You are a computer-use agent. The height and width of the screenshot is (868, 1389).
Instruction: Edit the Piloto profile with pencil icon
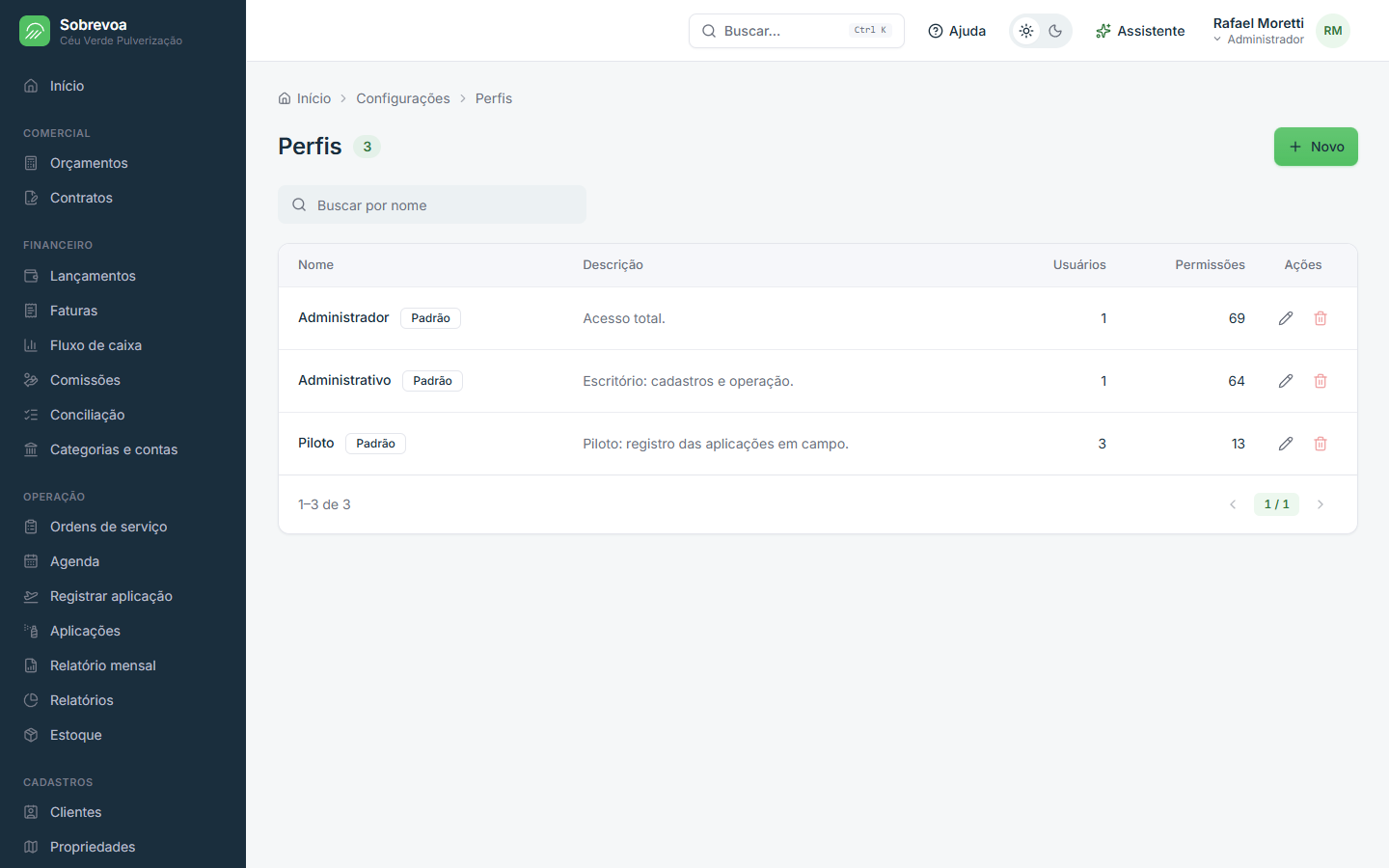(1286, 444)
